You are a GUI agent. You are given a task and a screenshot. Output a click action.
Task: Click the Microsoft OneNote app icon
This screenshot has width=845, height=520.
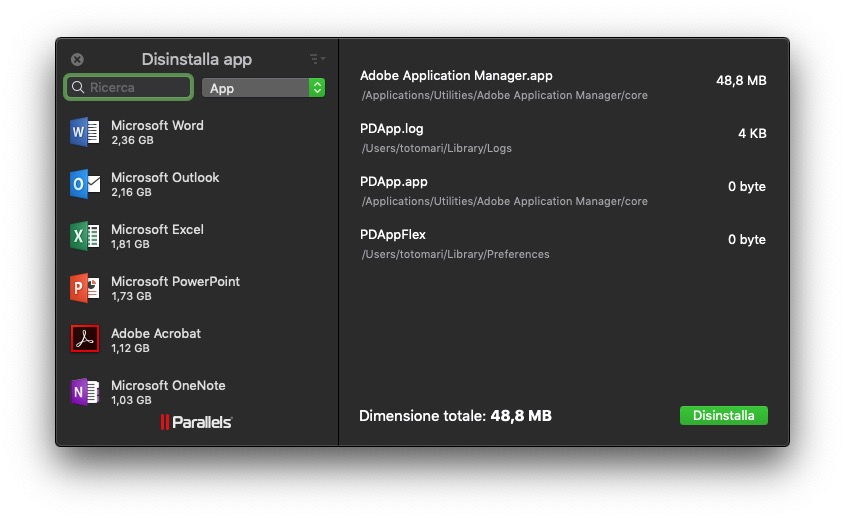pos(85,392)
